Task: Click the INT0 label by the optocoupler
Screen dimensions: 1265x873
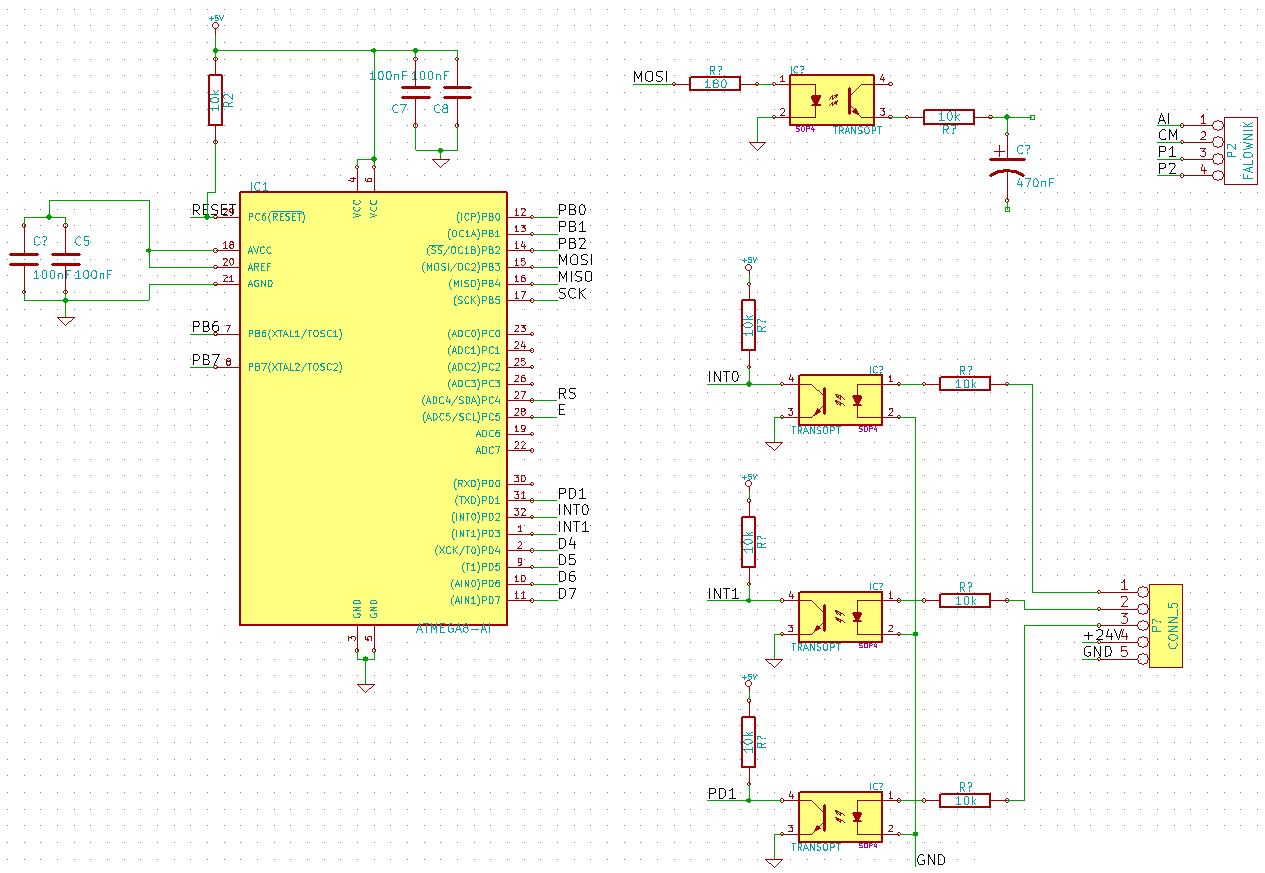Action: [x=724, y=377]
